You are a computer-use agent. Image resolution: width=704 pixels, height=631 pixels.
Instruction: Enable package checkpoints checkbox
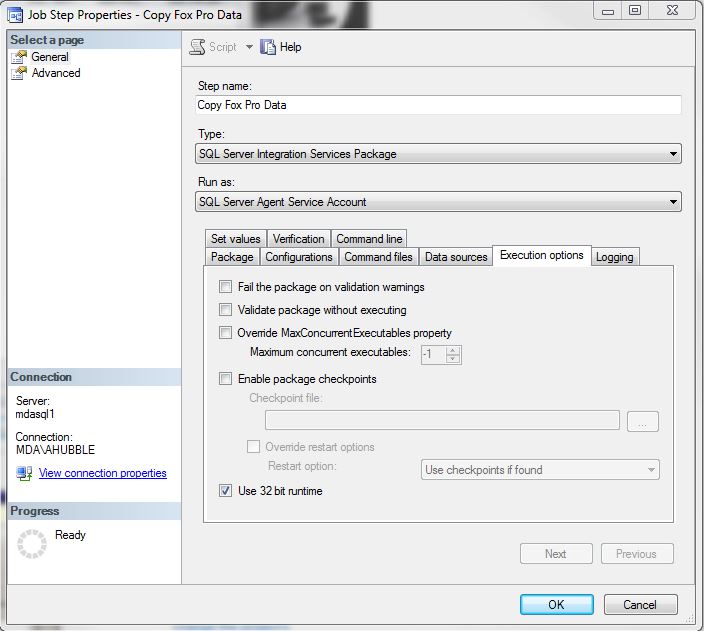click(225, 379)
